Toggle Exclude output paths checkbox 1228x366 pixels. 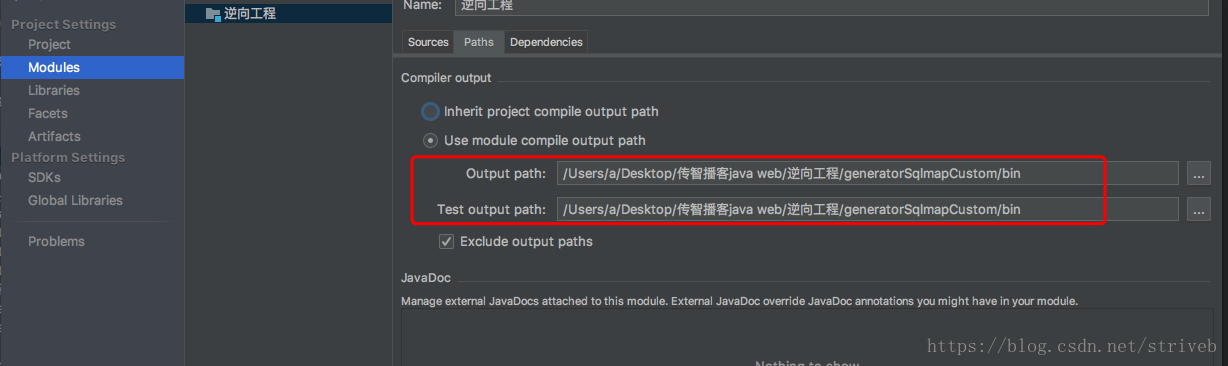tap(446, 241)
